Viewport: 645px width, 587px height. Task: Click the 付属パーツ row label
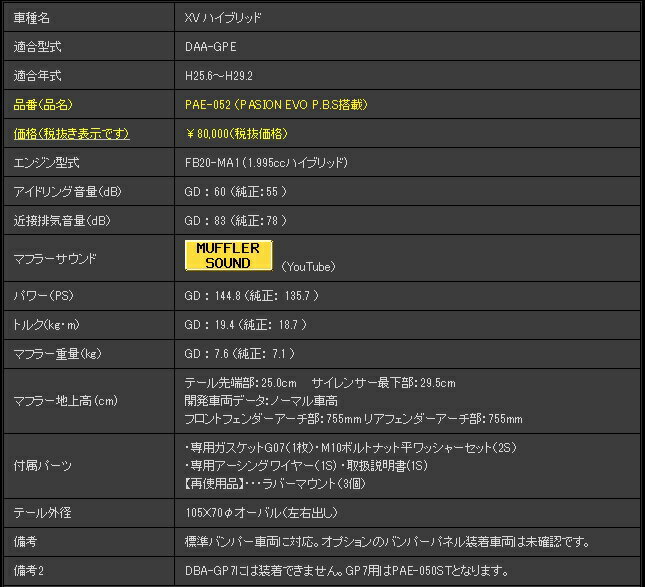(41, 466)
